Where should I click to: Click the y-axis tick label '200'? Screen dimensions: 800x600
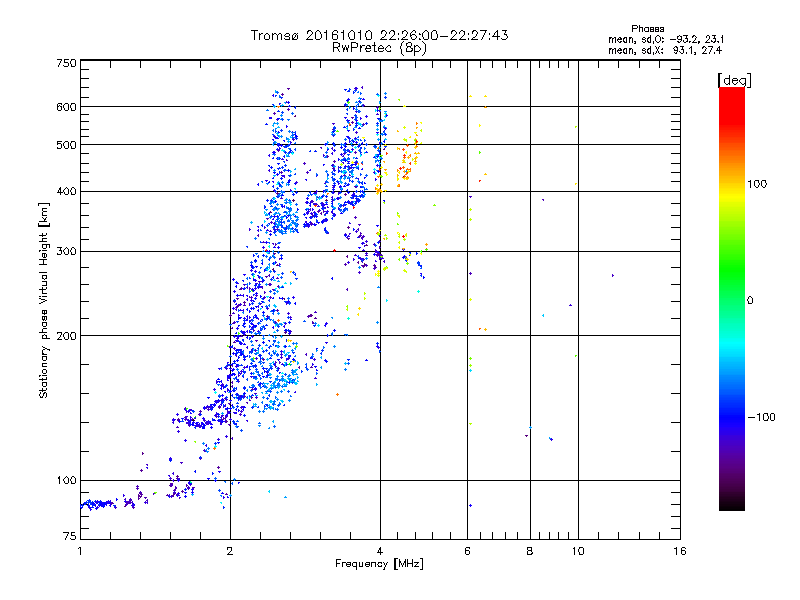(x=66, y=336)
